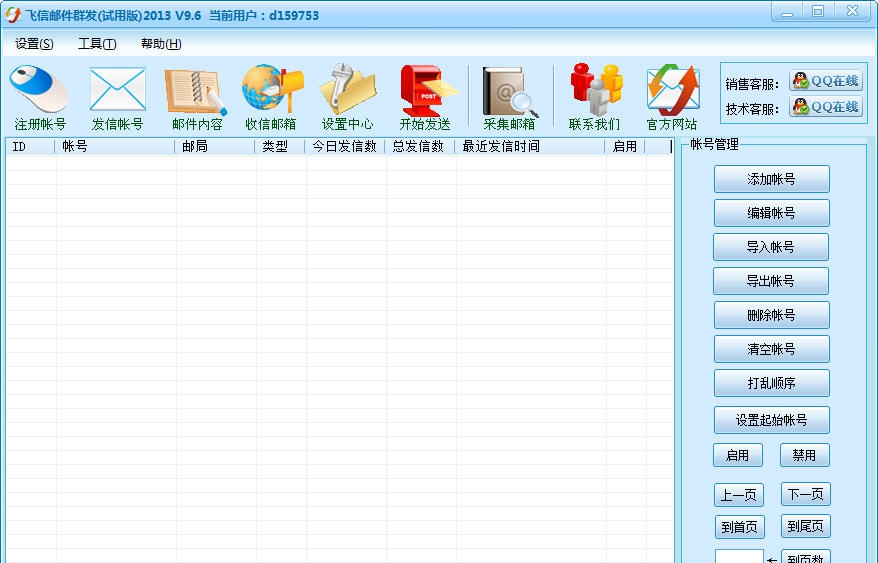Go to 上一页
This screenshot has height=563, width=878.
tap(739, 495)
